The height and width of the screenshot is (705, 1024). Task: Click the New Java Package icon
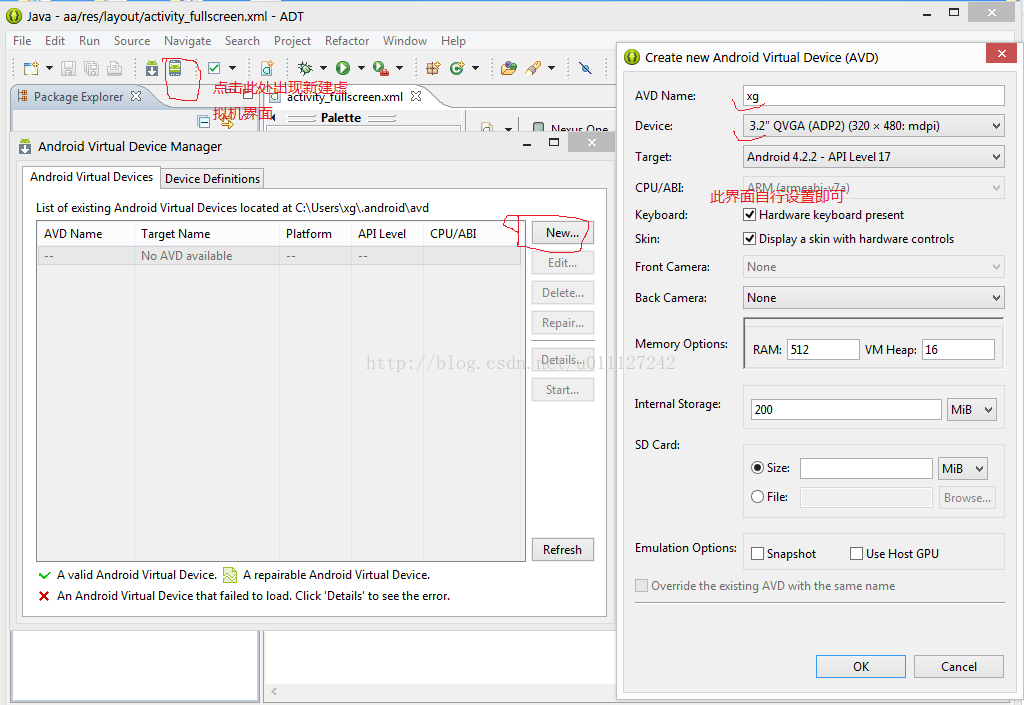[x=433, y=68]
